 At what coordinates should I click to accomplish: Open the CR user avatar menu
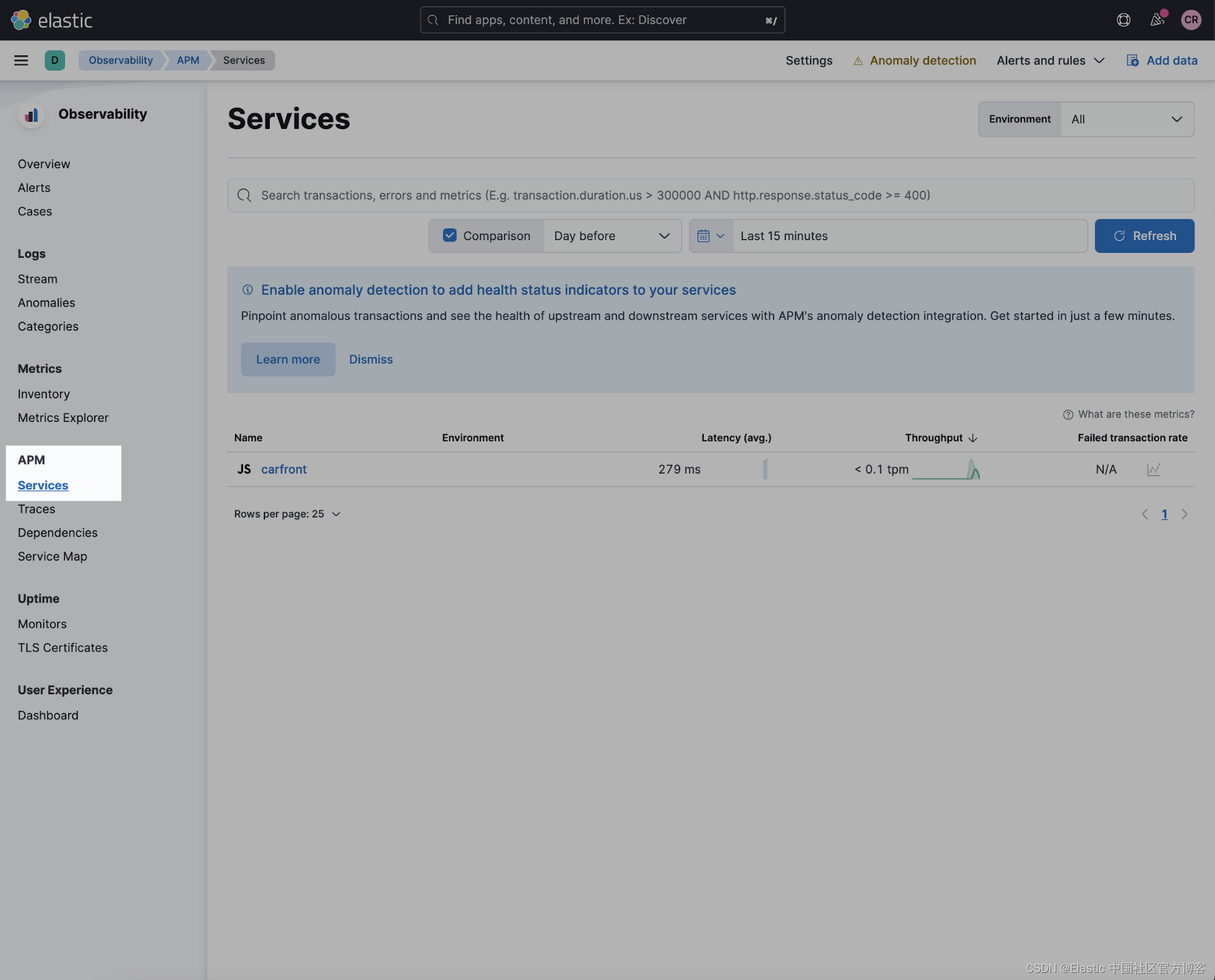1191,20
